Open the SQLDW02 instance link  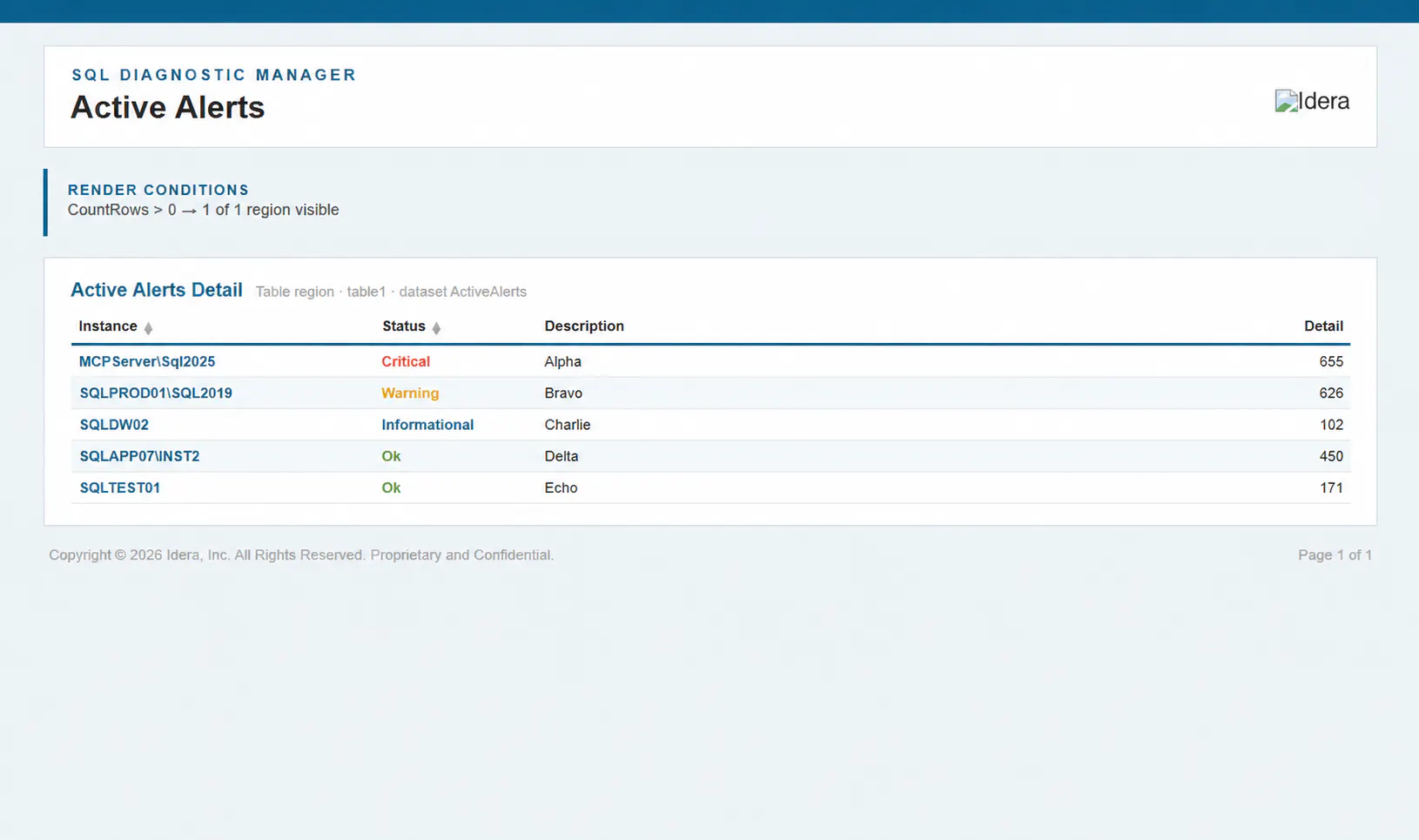[114, 425]
